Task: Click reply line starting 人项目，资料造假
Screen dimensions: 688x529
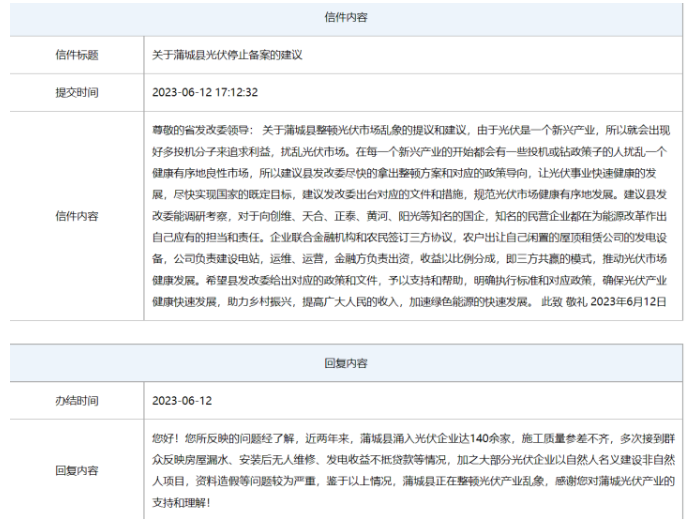Action: 413,481
